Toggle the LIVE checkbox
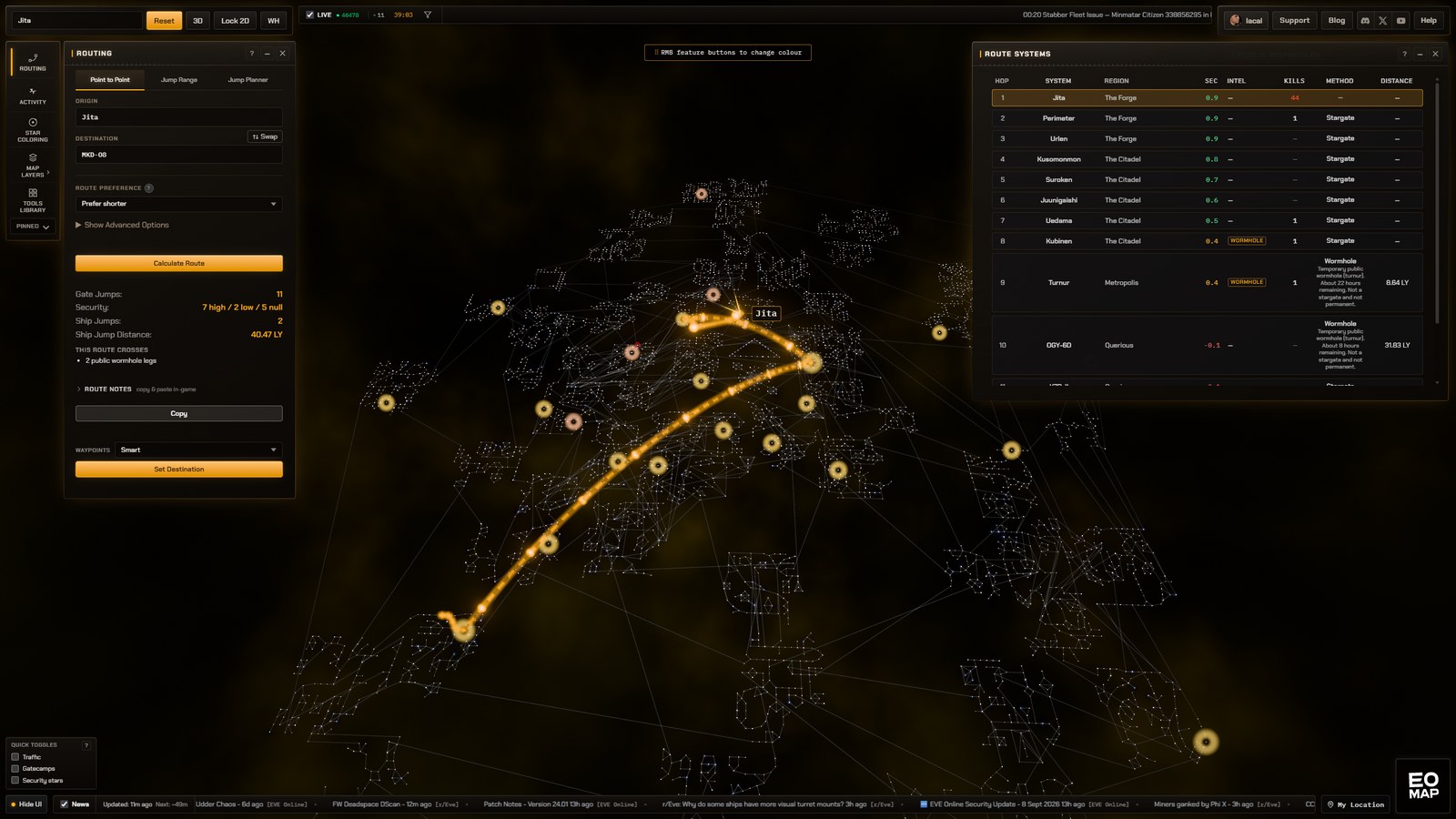Viewport: 1456px width, 819px height. tap(309, 15)
